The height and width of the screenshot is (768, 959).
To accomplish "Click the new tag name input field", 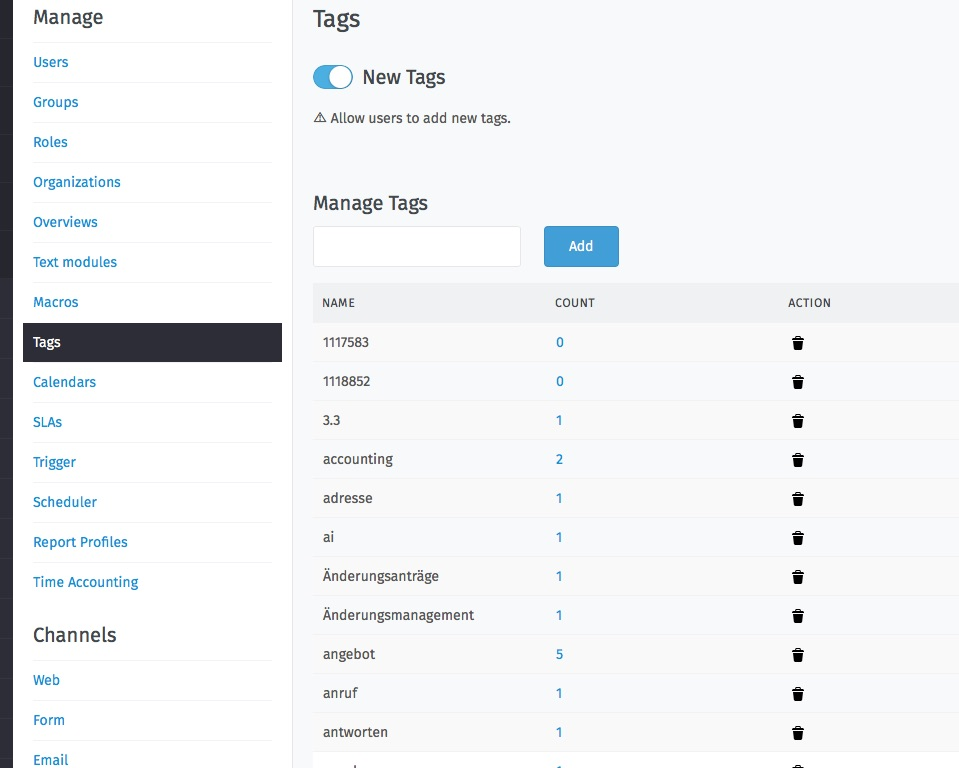I will [416, 246].
